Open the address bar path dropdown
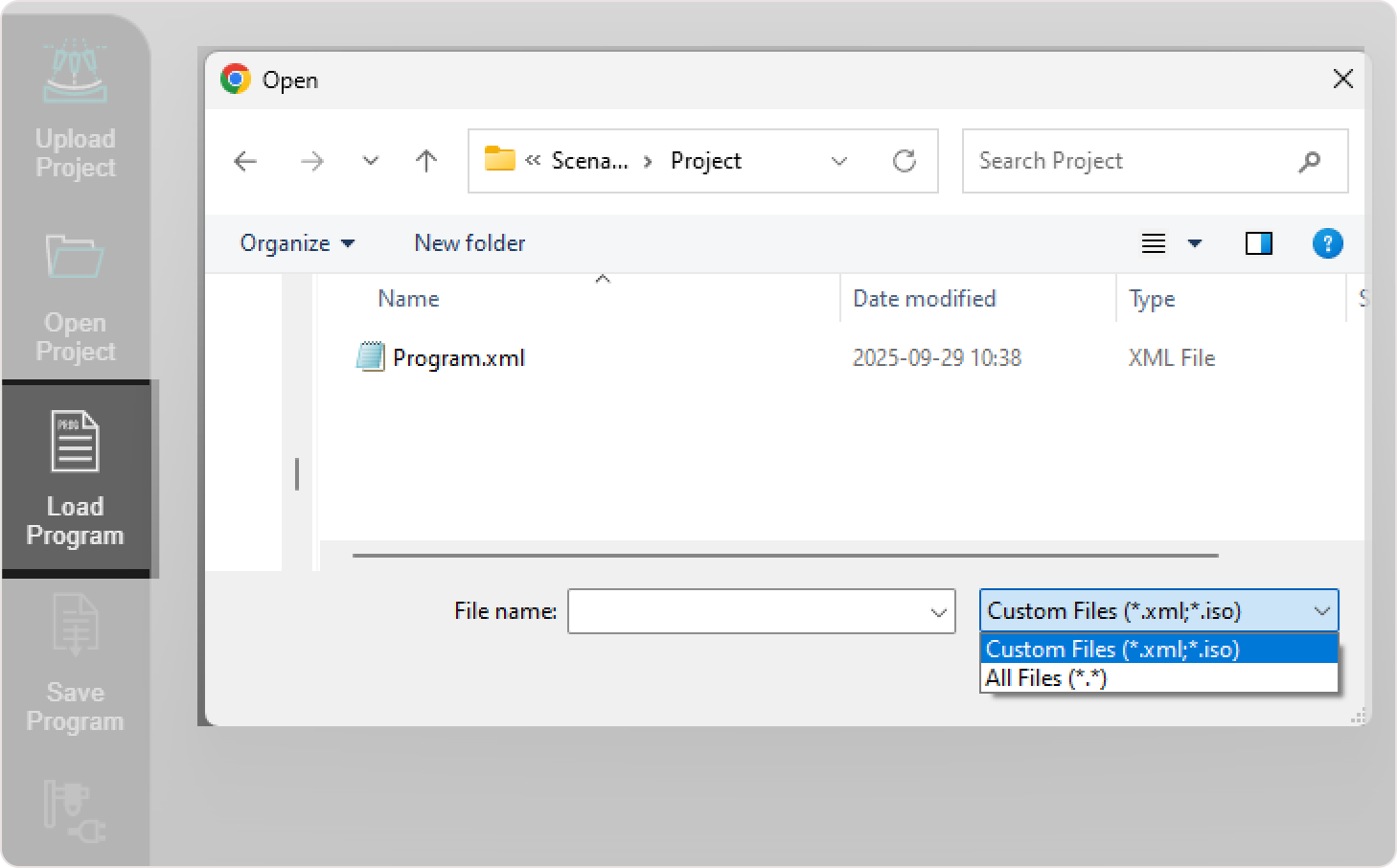Viewport: 1397px width, 868px height. (839, 161)
